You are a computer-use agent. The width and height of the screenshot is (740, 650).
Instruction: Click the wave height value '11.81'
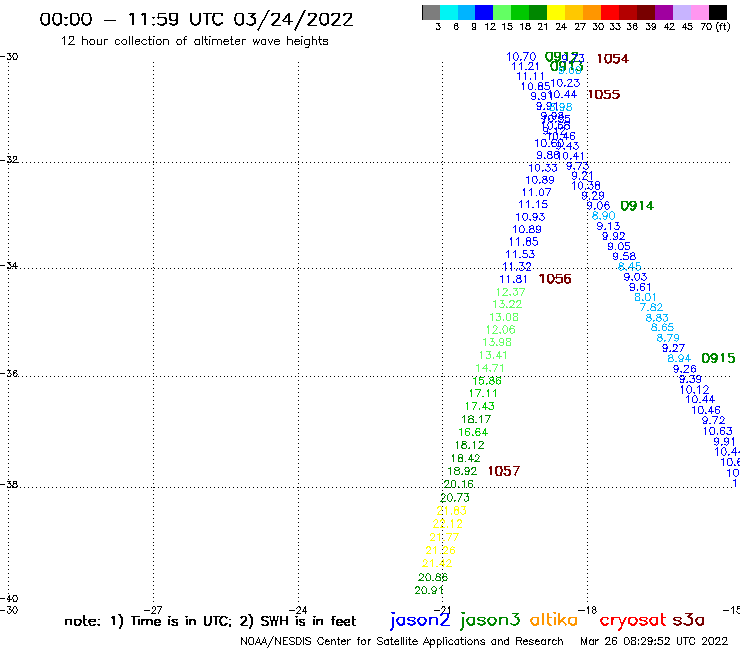coord(513,279)
